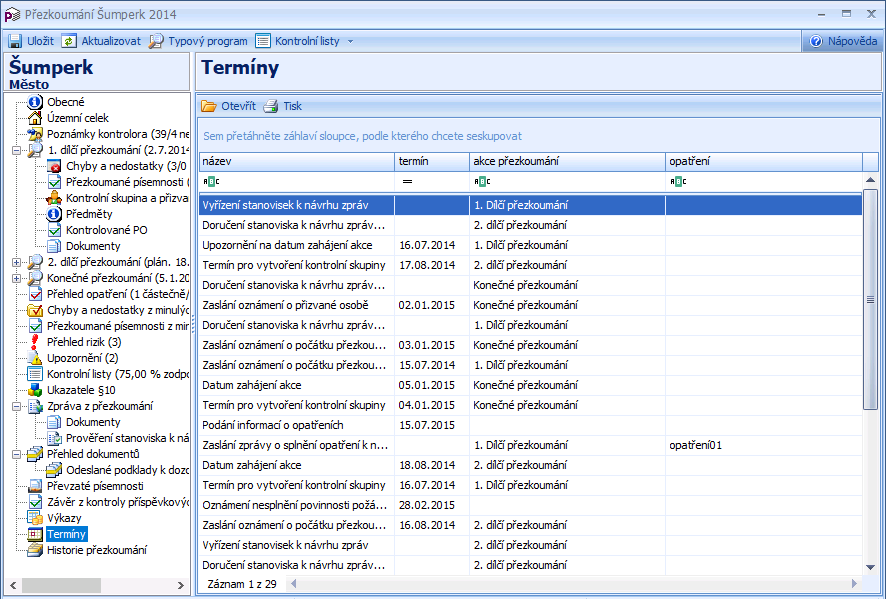886x599 pixels.
Task: Click the grid vertical scrollbar down arrow
Action: [870, 567]
